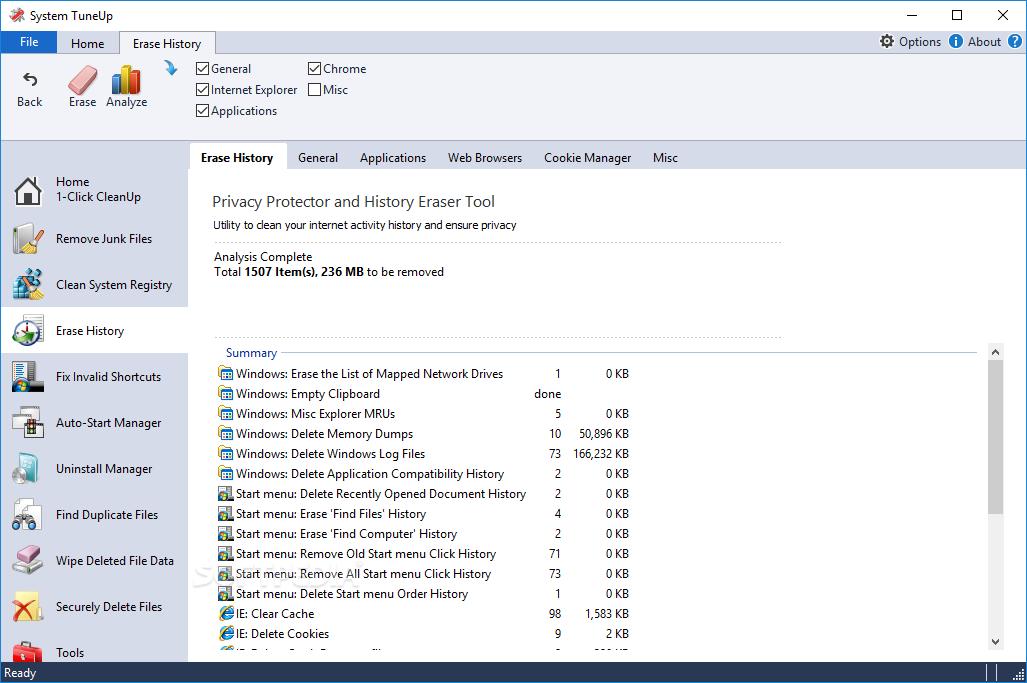The height and width of the screenshot is (683, 1027).
Task: Click the blue down-arrow icon beside Analyze
Action: tap(170, 67)
